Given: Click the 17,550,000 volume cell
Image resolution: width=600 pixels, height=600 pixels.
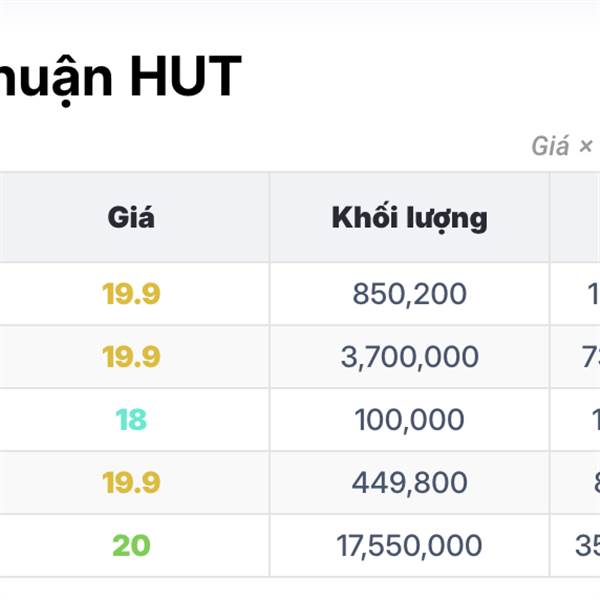Looking at the screenshot, I should [x=409, y=545].
